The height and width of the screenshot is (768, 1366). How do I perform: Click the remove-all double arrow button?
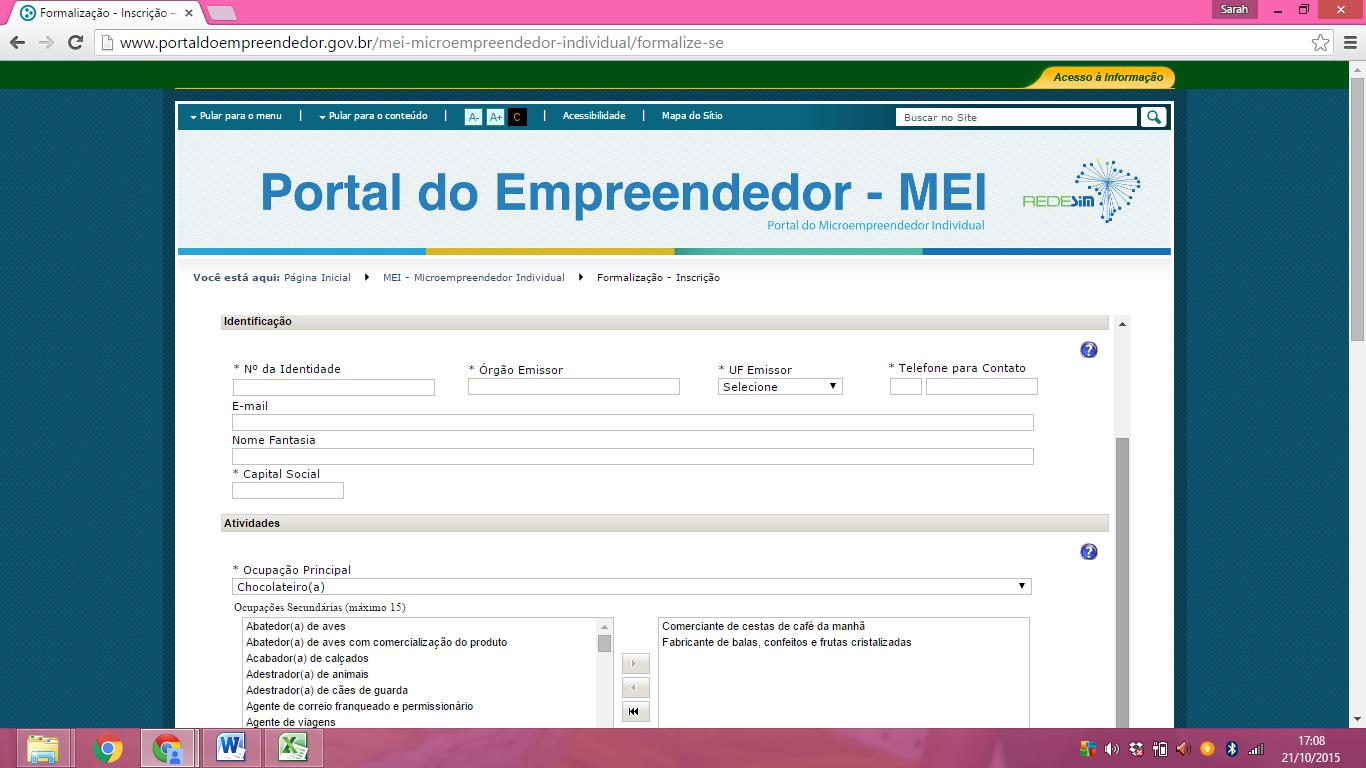(635, 712)
